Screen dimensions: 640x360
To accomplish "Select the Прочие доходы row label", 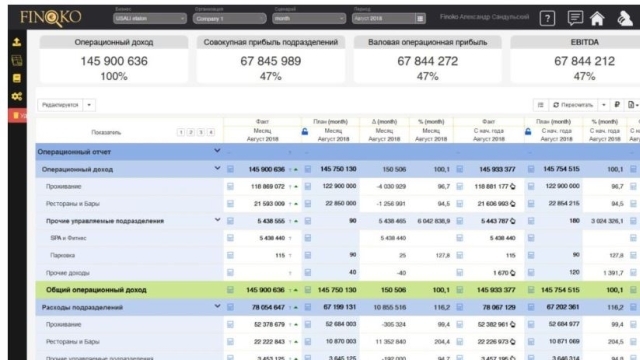I will [67, 273].
